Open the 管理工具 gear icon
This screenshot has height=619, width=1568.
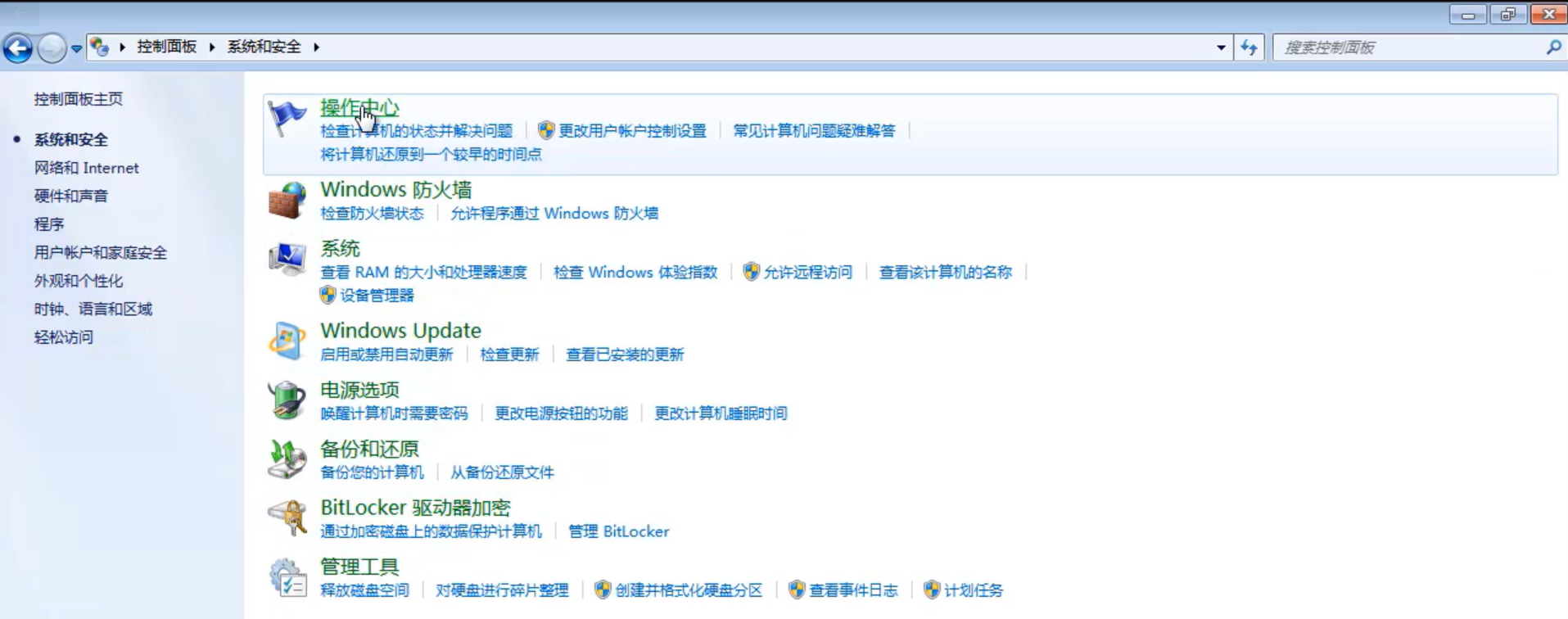click(287, 577)
